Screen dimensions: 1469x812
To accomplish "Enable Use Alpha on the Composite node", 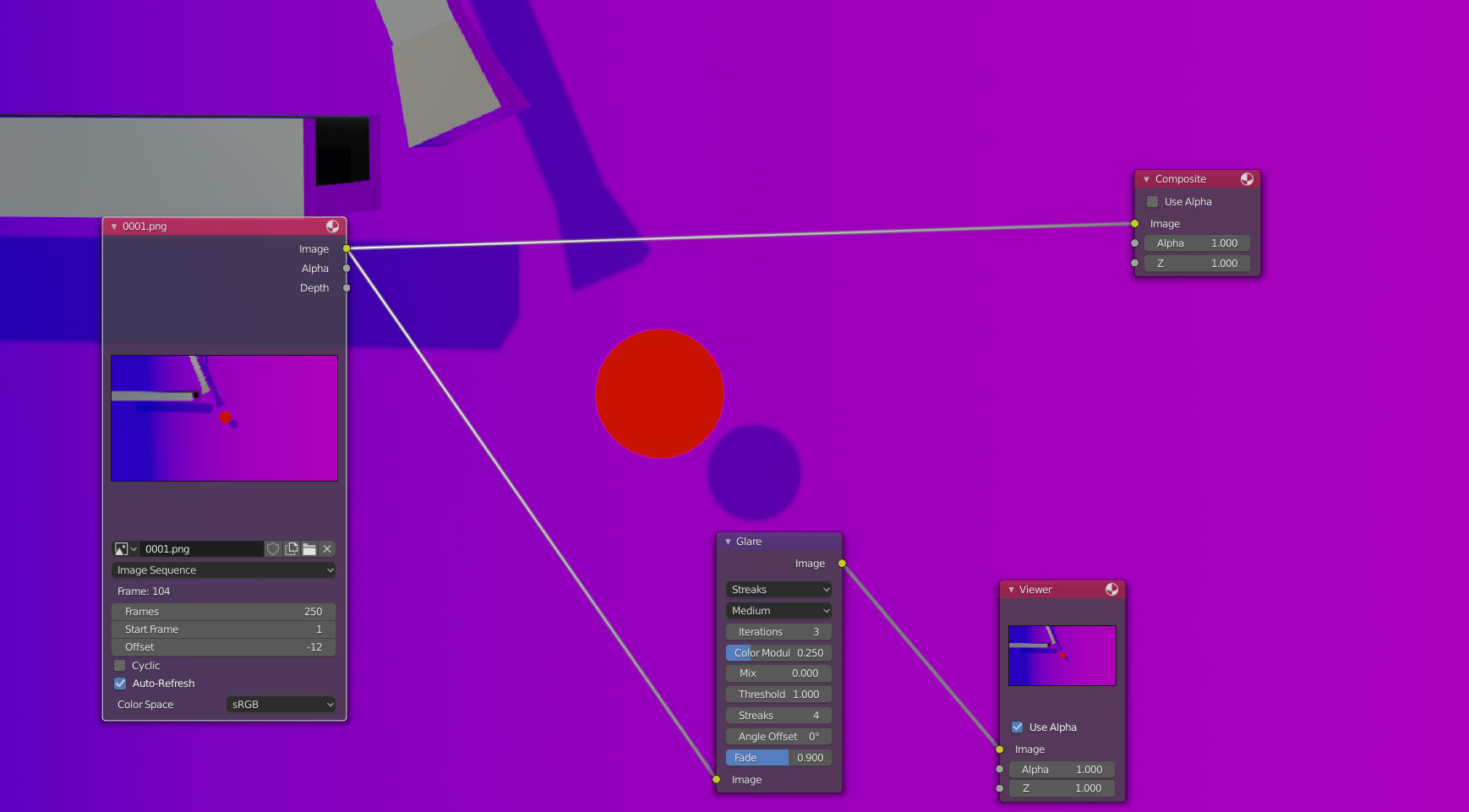I will pos(1152,201).
